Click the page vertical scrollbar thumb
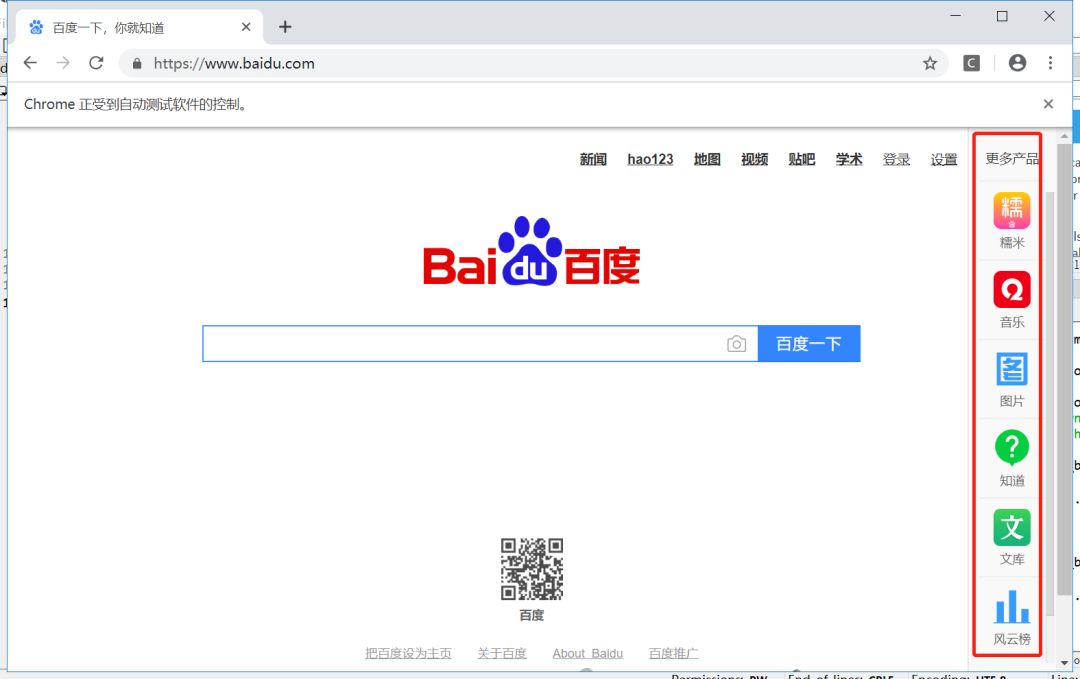Screen dimensions: 1080x679 (x=1064, y=370)
